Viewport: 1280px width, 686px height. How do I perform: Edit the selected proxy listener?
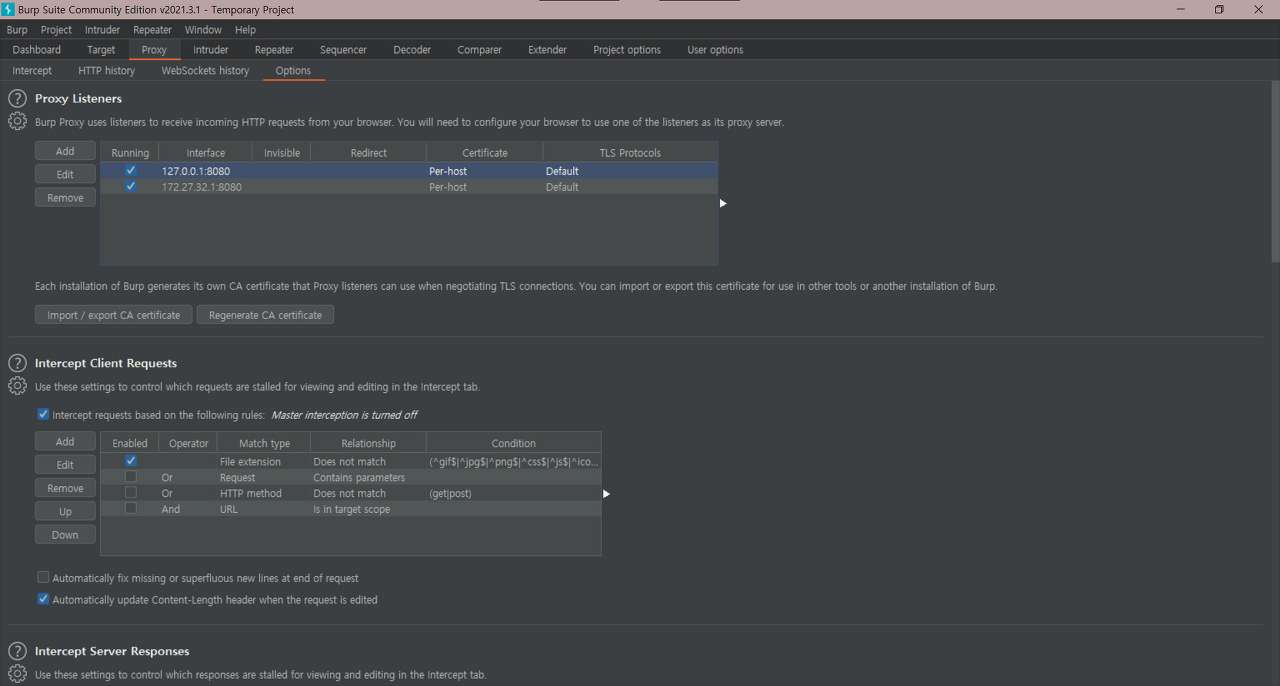(x=65, y=174)
